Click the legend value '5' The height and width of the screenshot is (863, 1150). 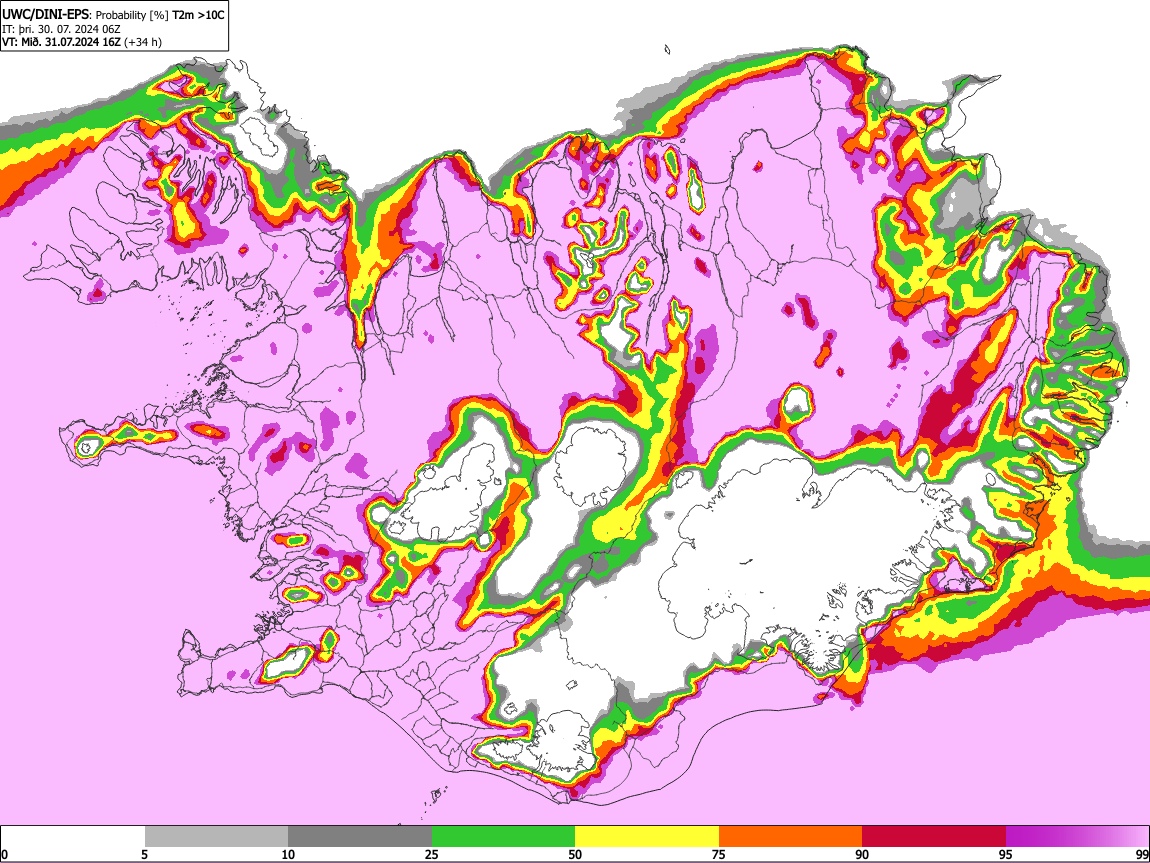(x=144, y=854)
